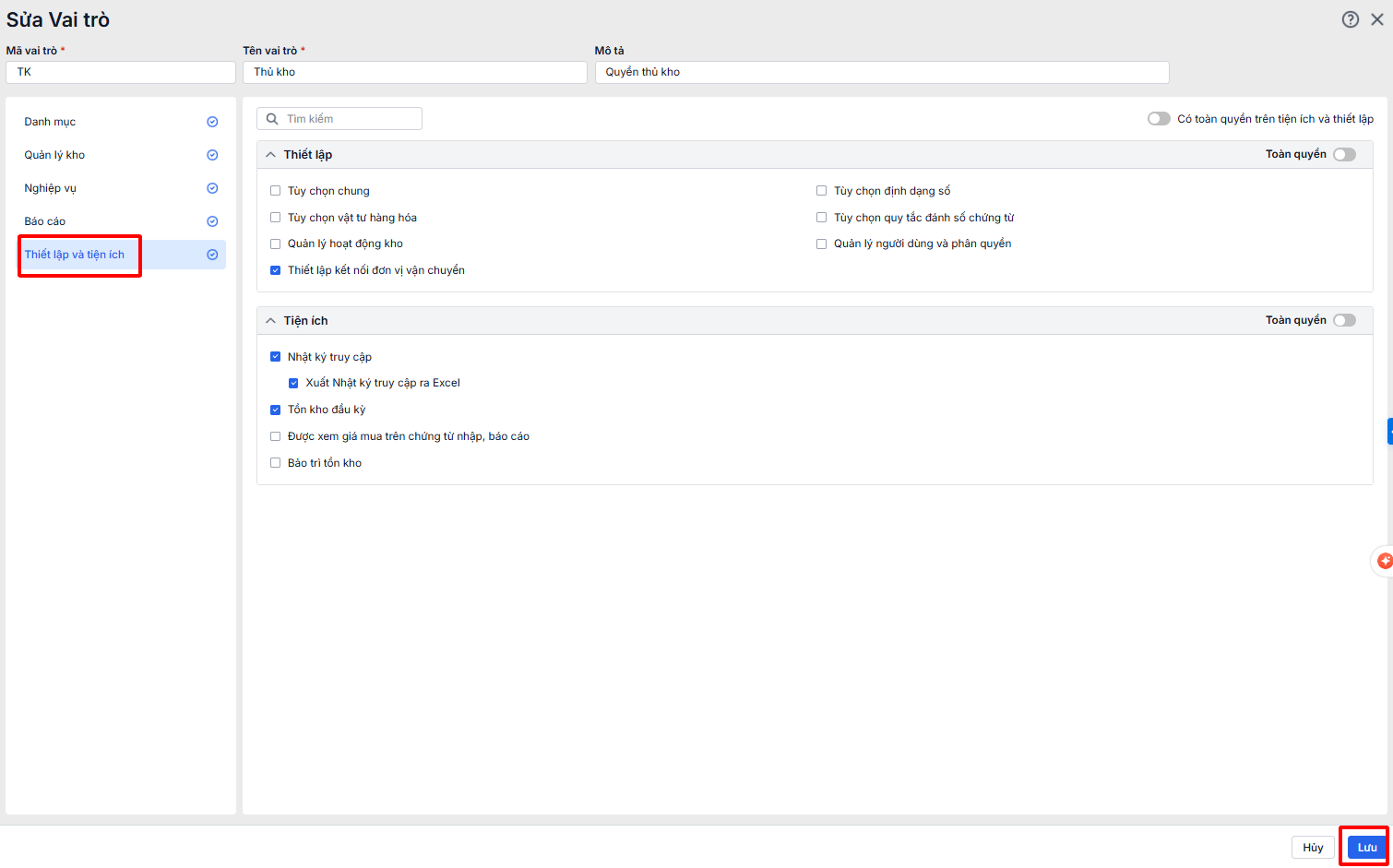Open the red assistant floating icon

pyautogui.click(x=1384, y=561)
